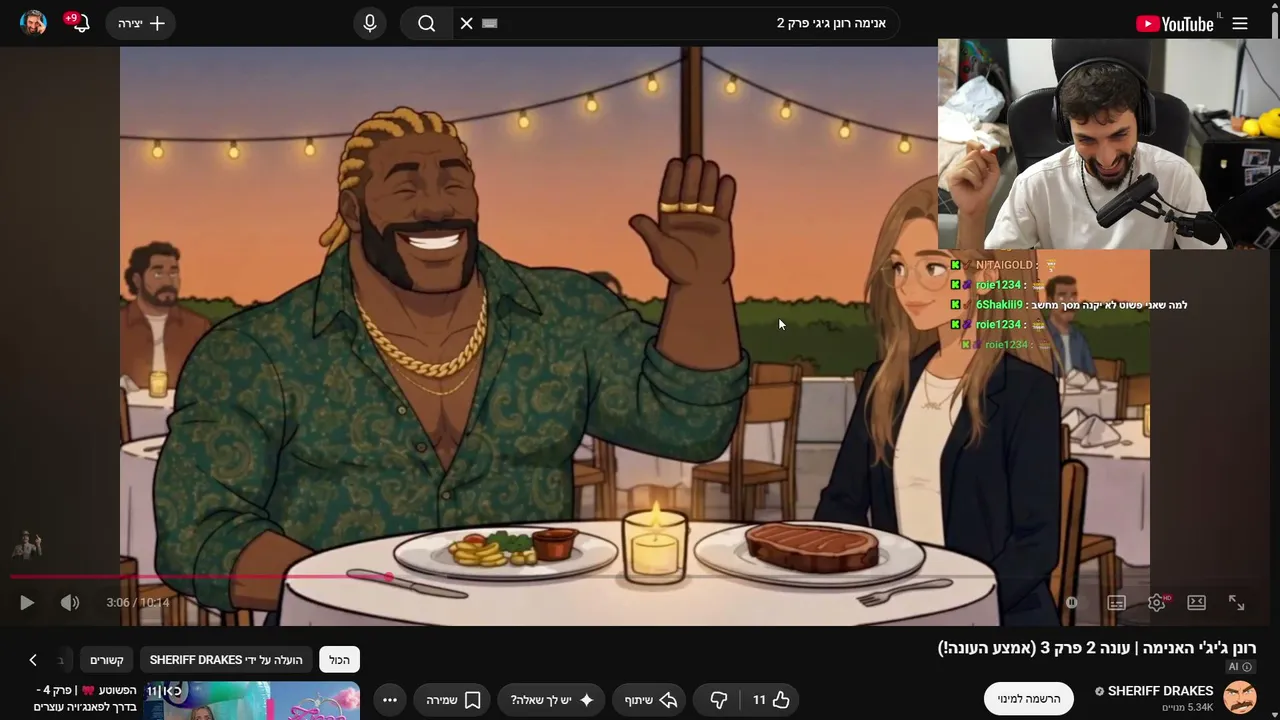Open the on-screen keyboard icon in search

click(x=490, y=23)
